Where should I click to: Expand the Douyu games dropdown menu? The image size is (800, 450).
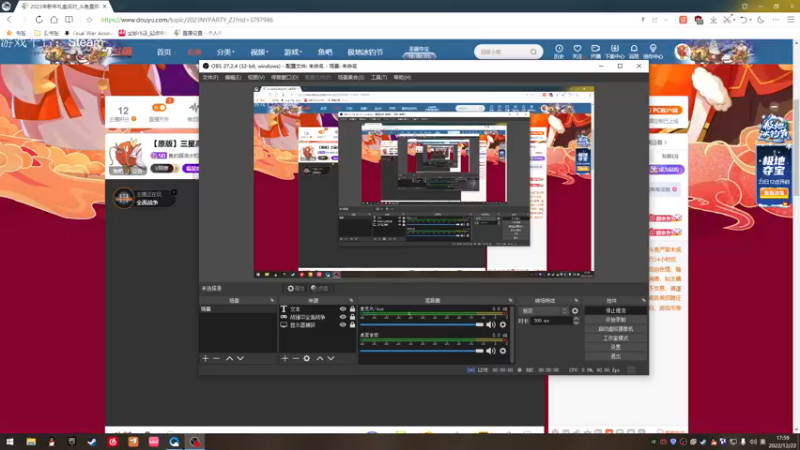click(293, 52)
